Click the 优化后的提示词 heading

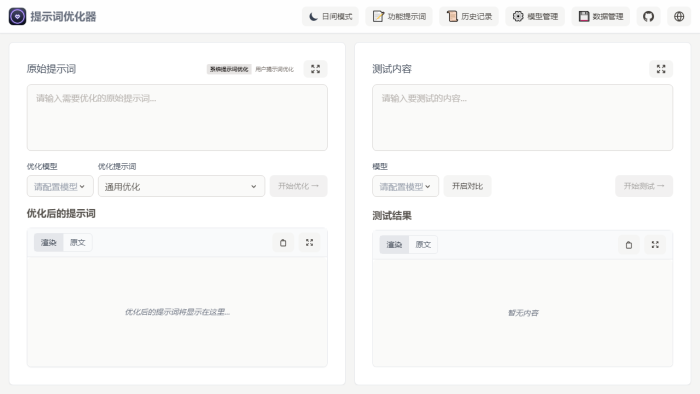click(61, 213)
